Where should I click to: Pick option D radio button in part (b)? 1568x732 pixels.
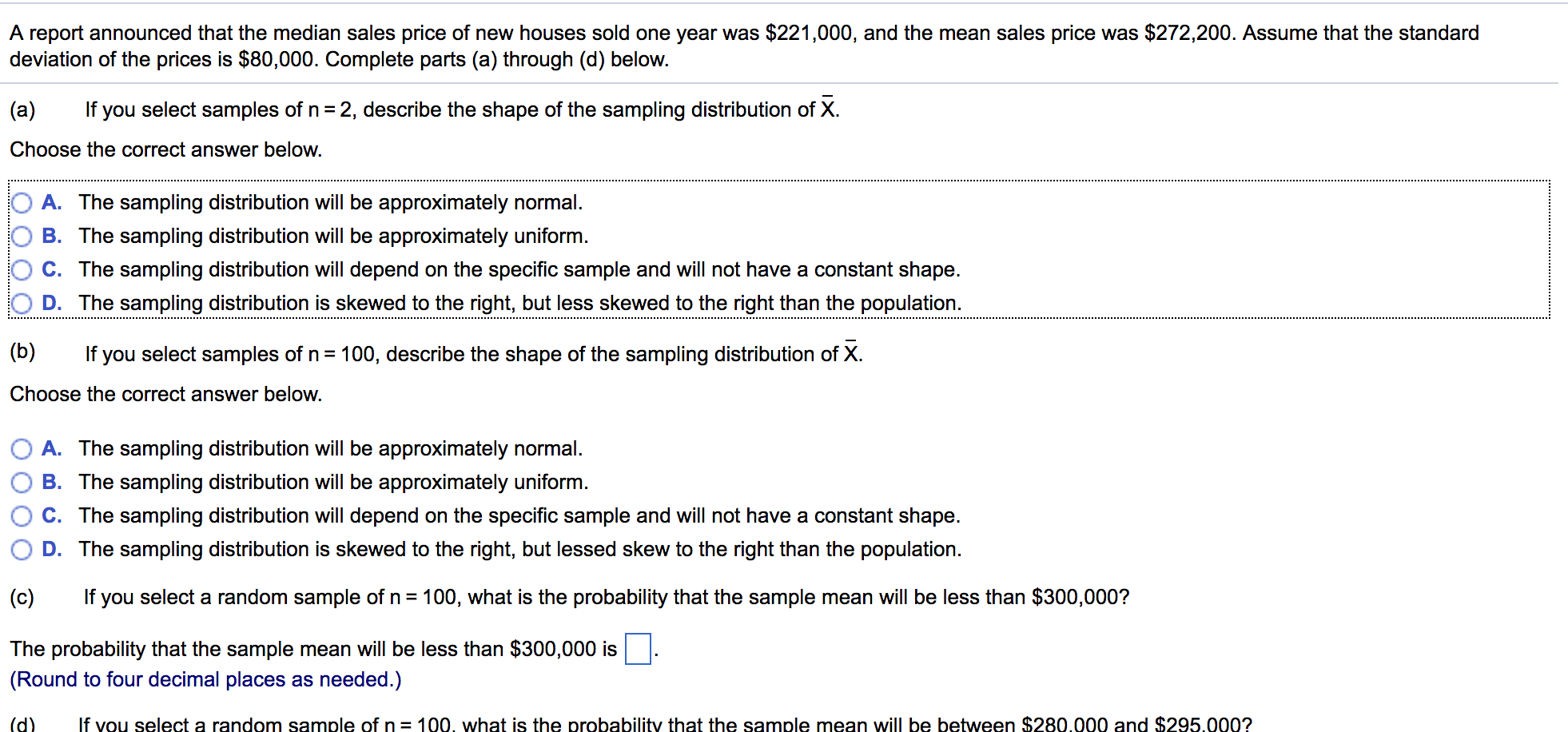[x=22, y=550]
